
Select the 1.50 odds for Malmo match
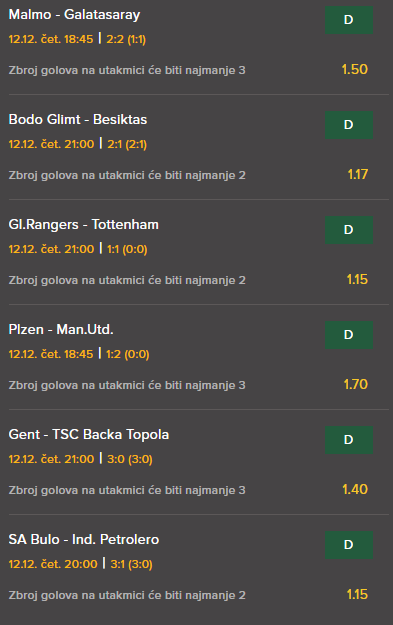(x=355, y=69)
